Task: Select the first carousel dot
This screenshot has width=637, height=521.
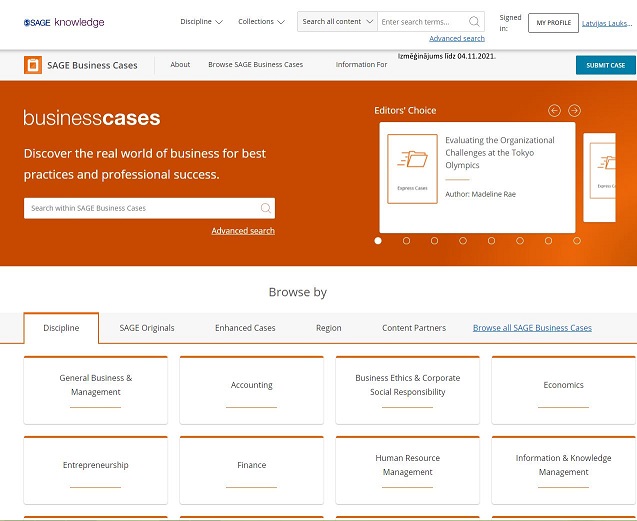Action: point(378,241)
